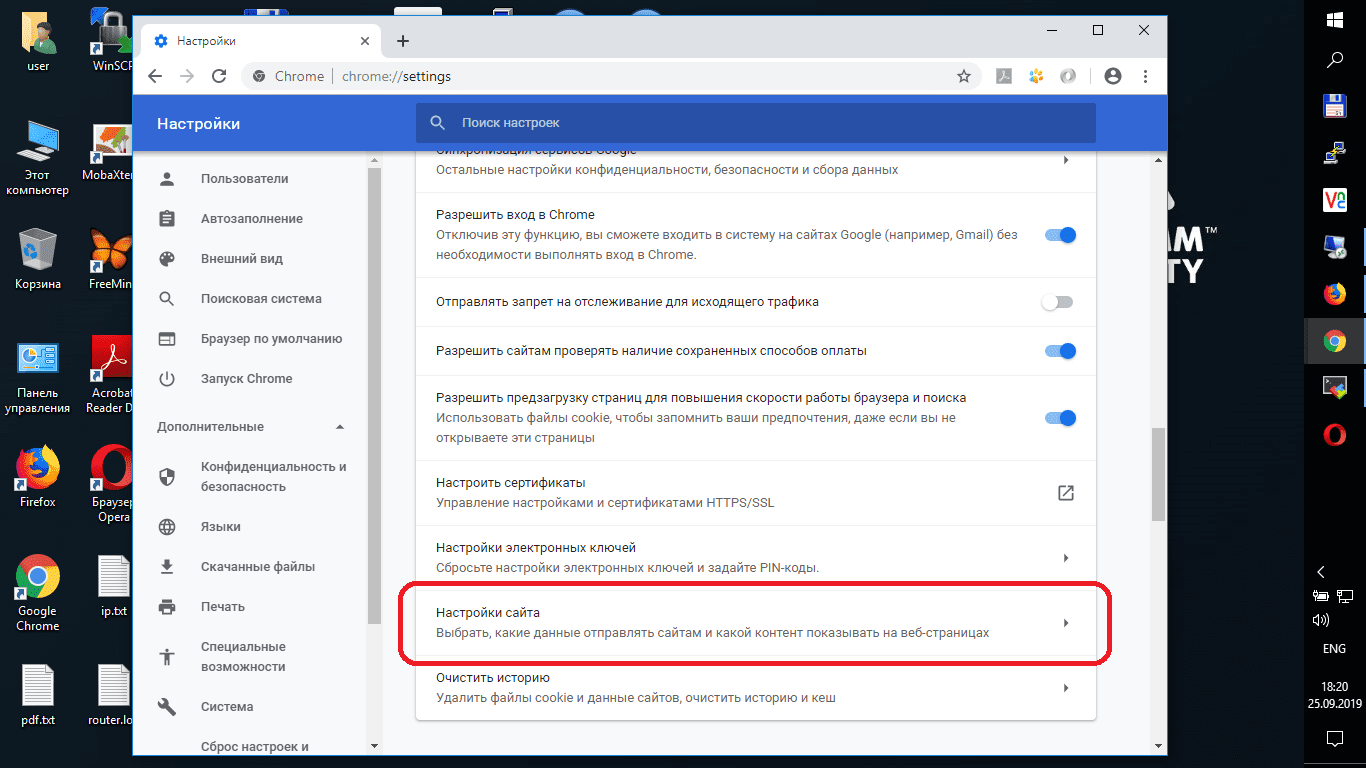The image size is (1366, 768).
Task: Click the Запуск Chrome power icon
Action: pyautogui.click(x=167, y=379)
